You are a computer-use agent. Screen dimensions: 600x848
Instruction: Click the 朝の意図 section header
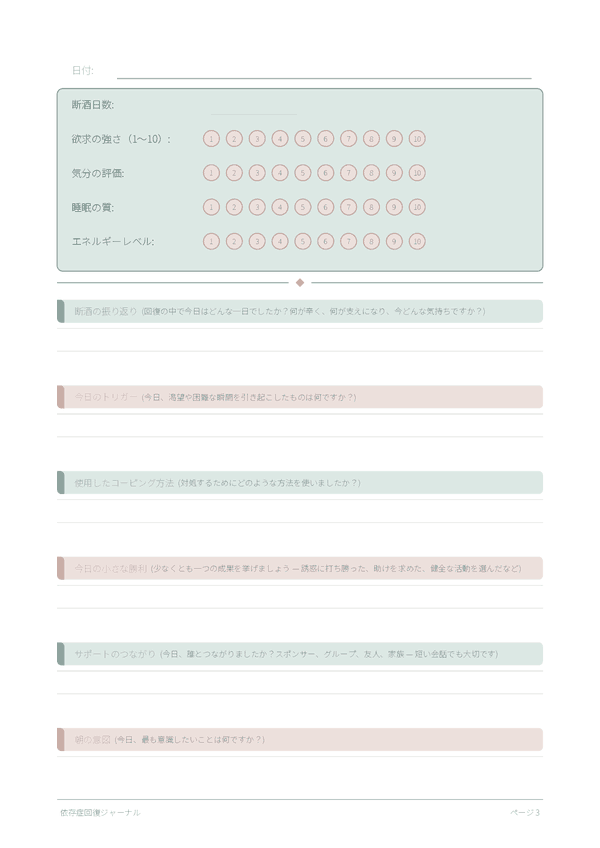click(300, 739)
